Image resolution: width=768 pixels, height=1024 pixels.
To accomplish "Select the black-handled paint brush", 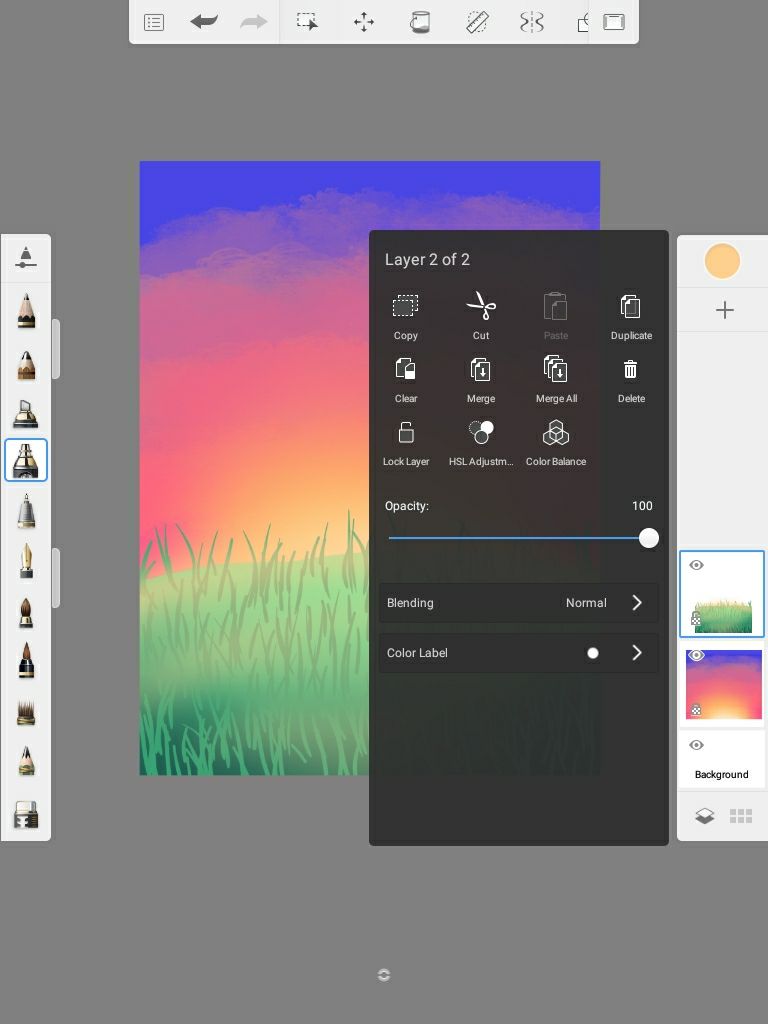I will [26, 661].
